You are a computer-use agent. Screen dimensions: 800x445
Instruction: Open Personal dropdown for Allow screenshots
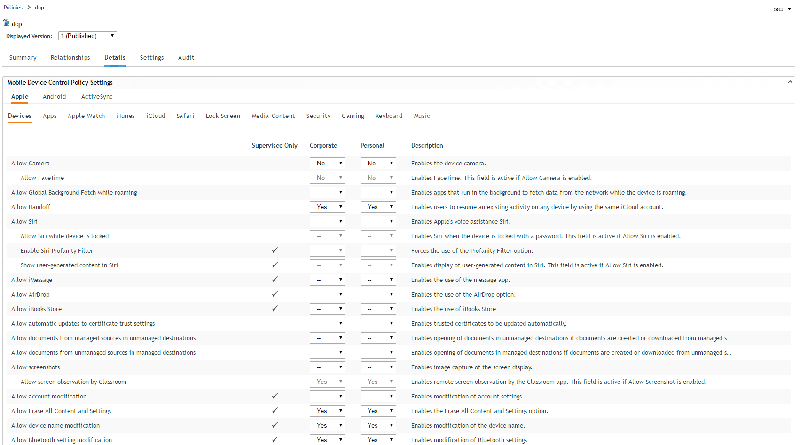pos(378,367)
